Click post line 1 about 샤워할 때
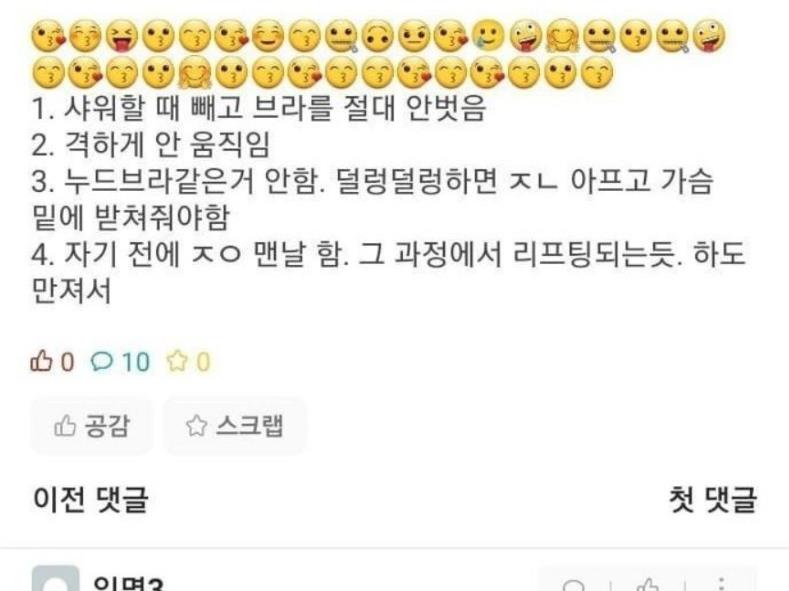This screenshot has height=591, width=789. pos(259,108)
